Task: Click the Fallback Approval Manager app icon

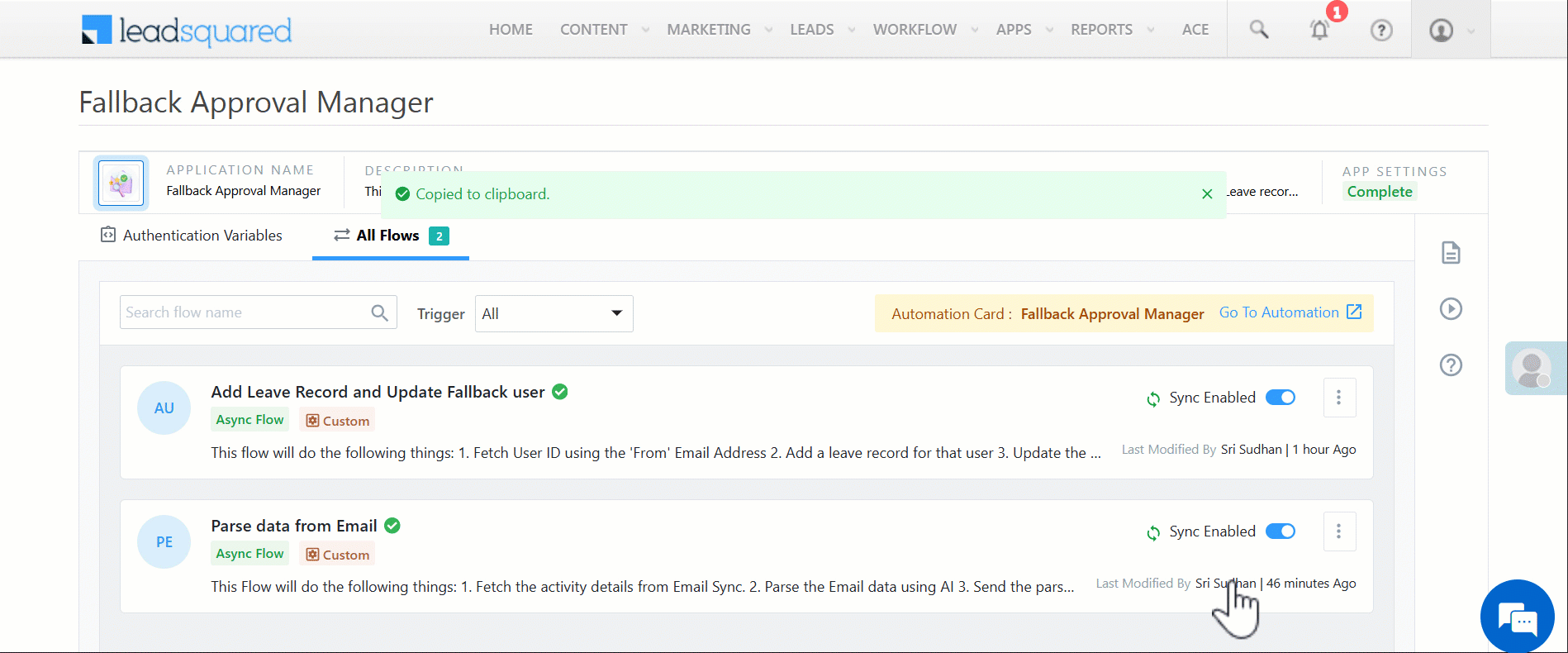Action: (121, 183)
